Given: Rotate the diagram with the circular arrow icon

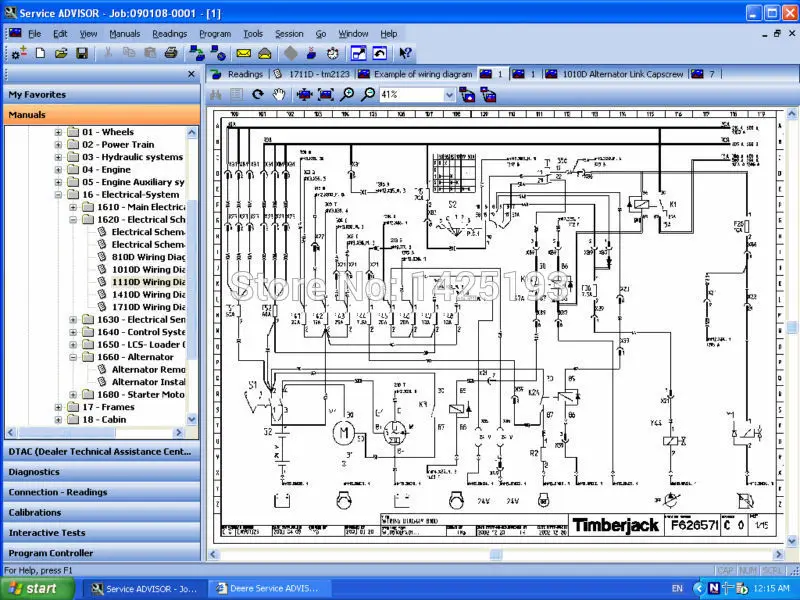Looking at the screenshot, I should (x=258, y=94).
